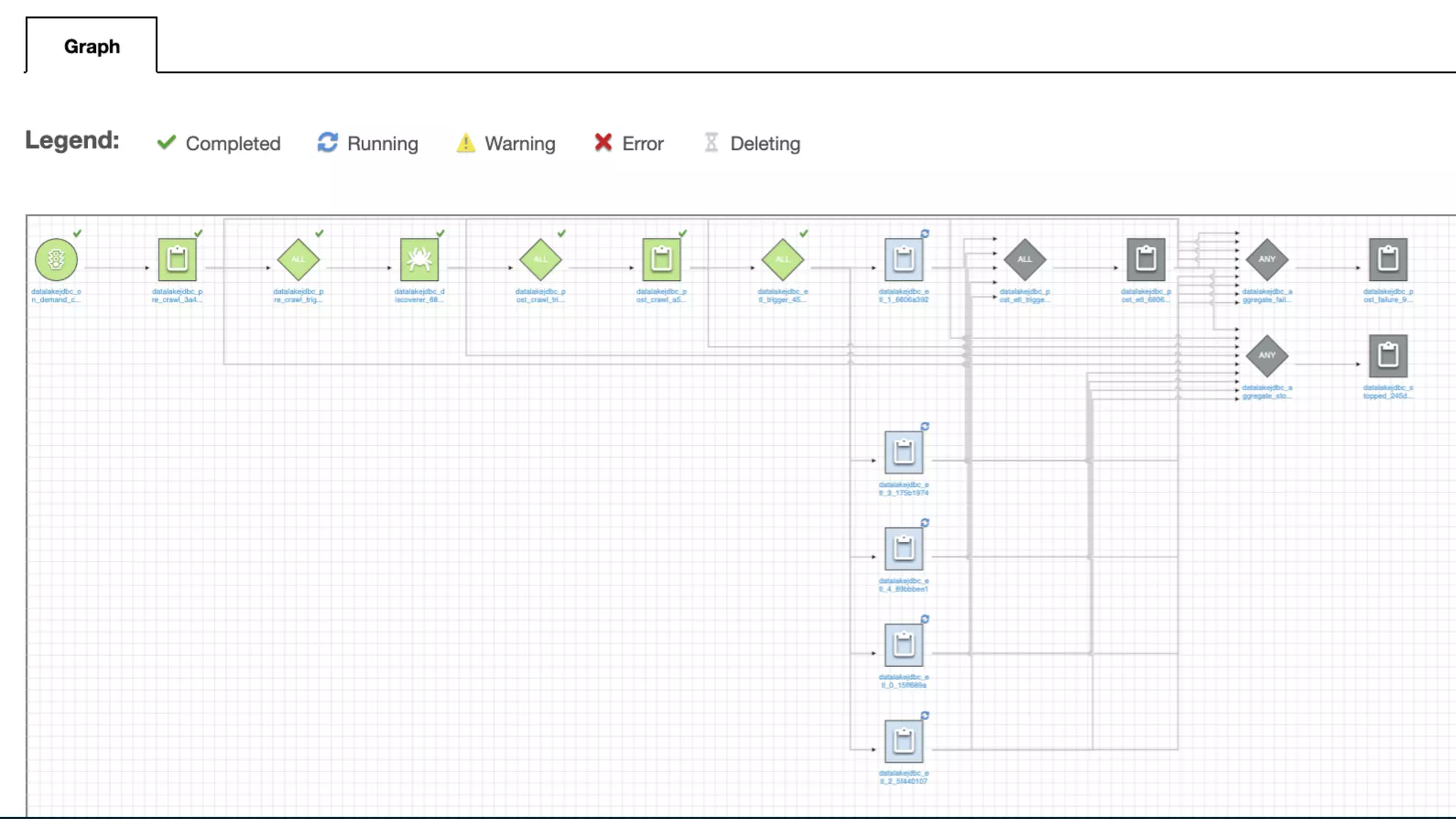
Task: Select the discoverer crawler spider node
Action: [419, 259]
